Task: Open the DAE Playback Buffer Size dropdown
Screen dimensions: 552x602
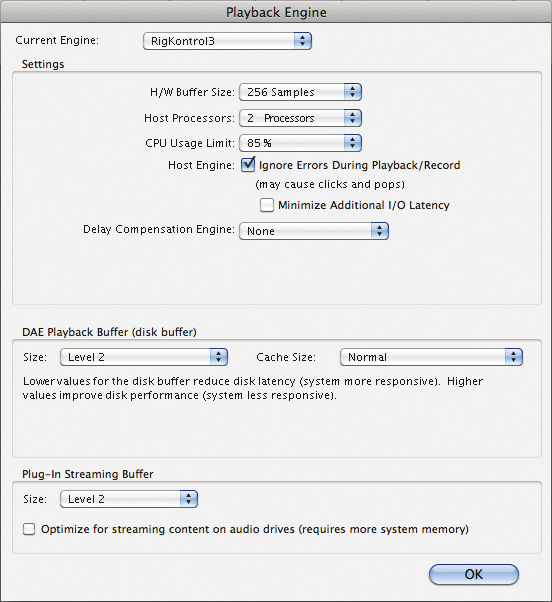Action: (x=144, y=357)
